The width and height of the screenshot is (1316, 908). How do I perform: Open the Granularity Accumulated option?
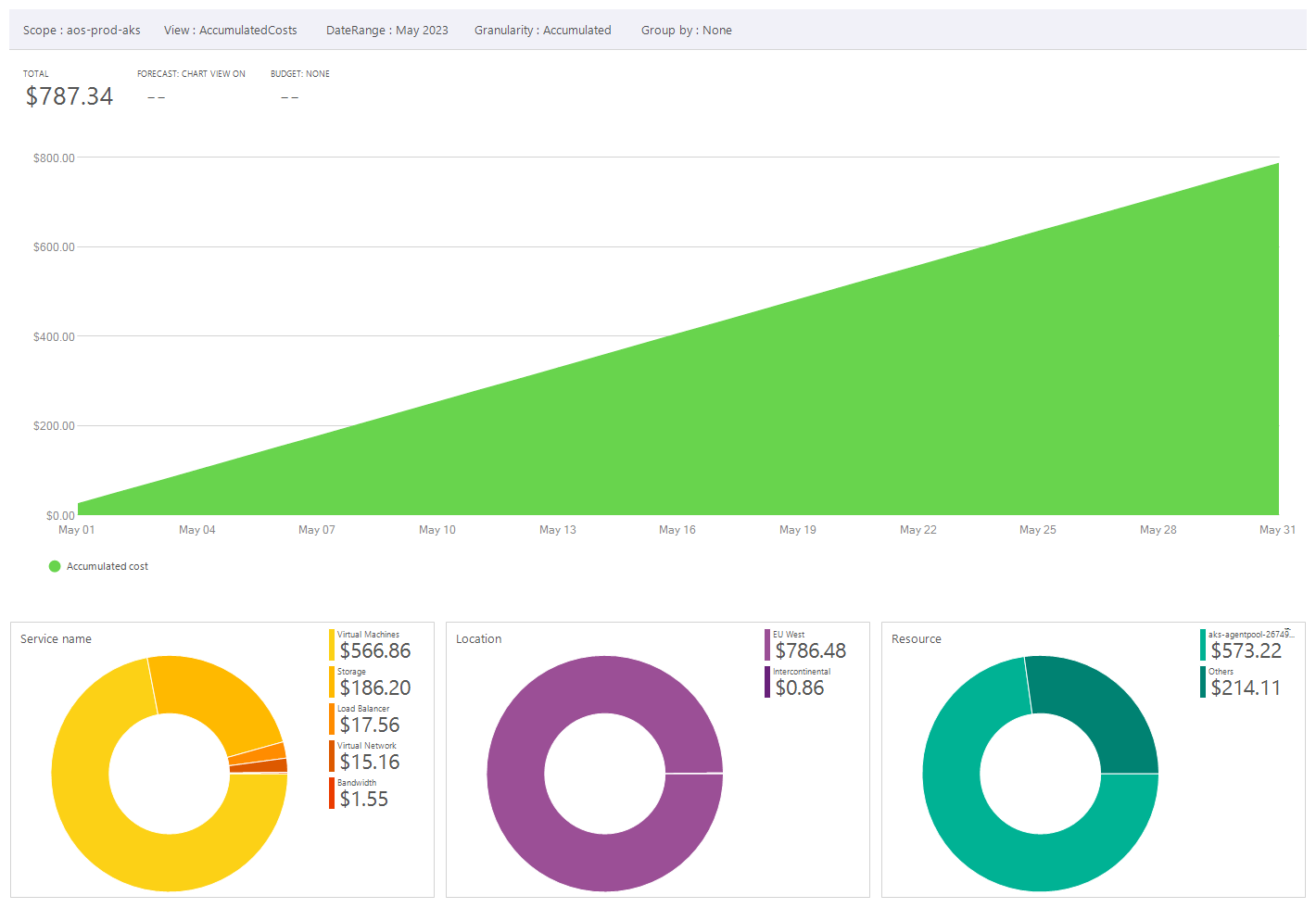[542, 30]
